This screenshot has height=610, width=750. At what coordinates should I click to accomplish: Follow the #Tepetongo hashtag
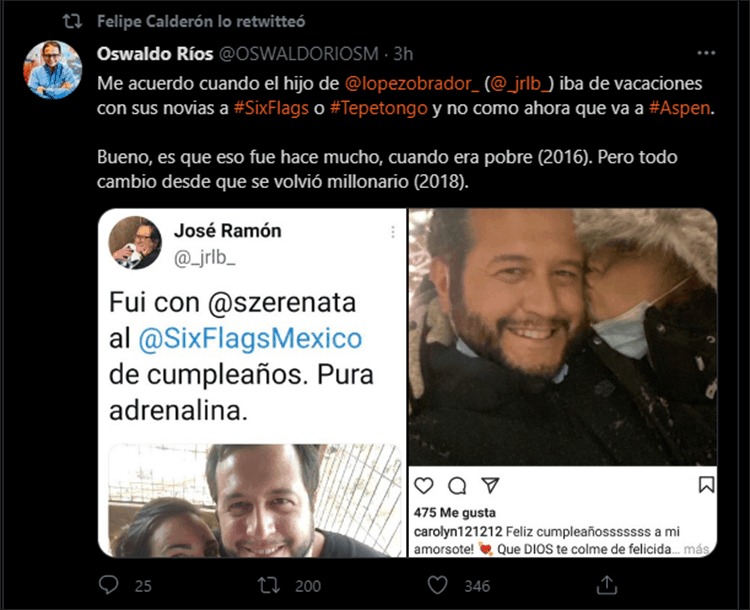click(378, 109)
